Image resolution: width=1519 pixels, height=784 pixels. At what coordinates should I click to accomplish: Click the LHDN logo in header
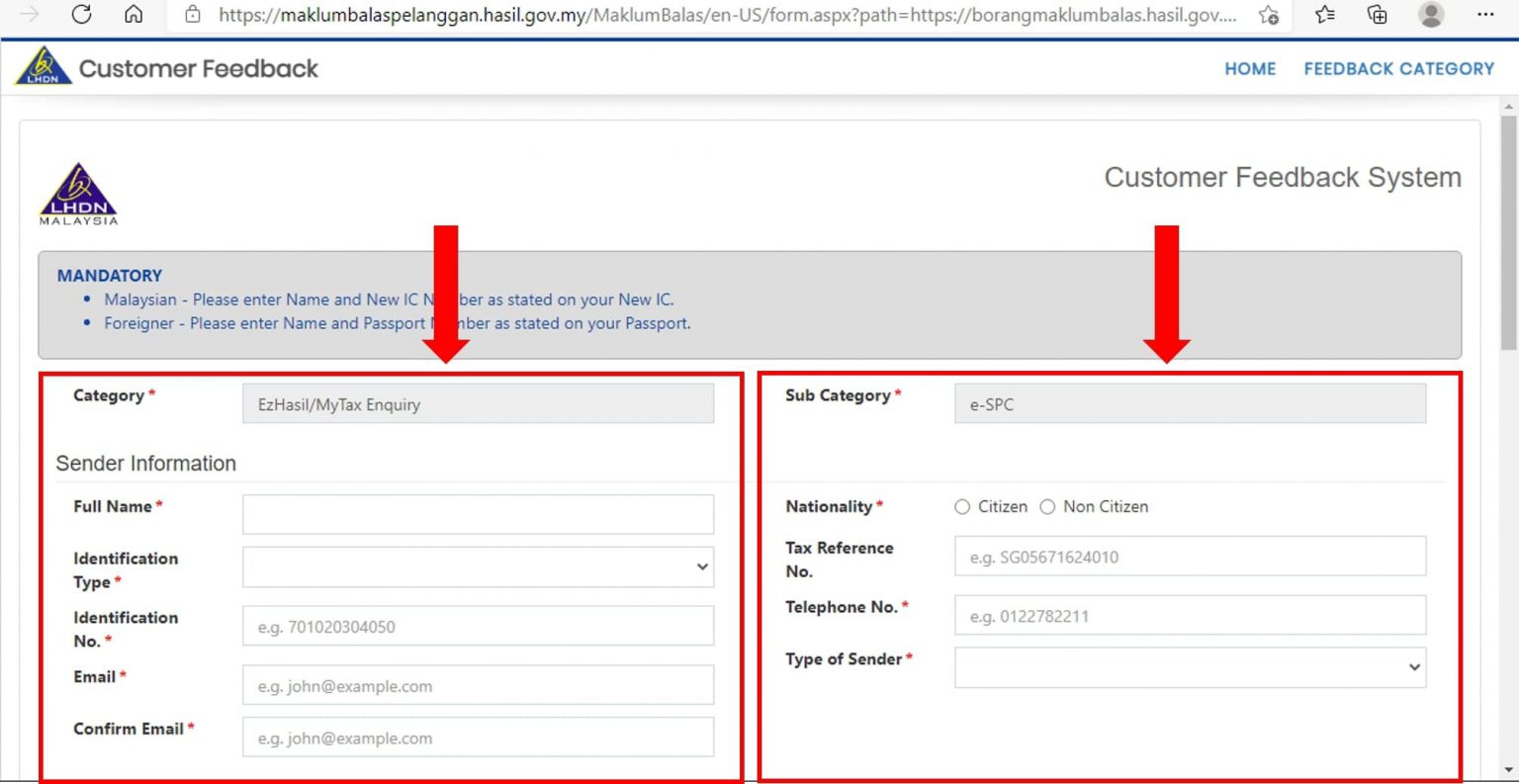(x=44, y=67)
